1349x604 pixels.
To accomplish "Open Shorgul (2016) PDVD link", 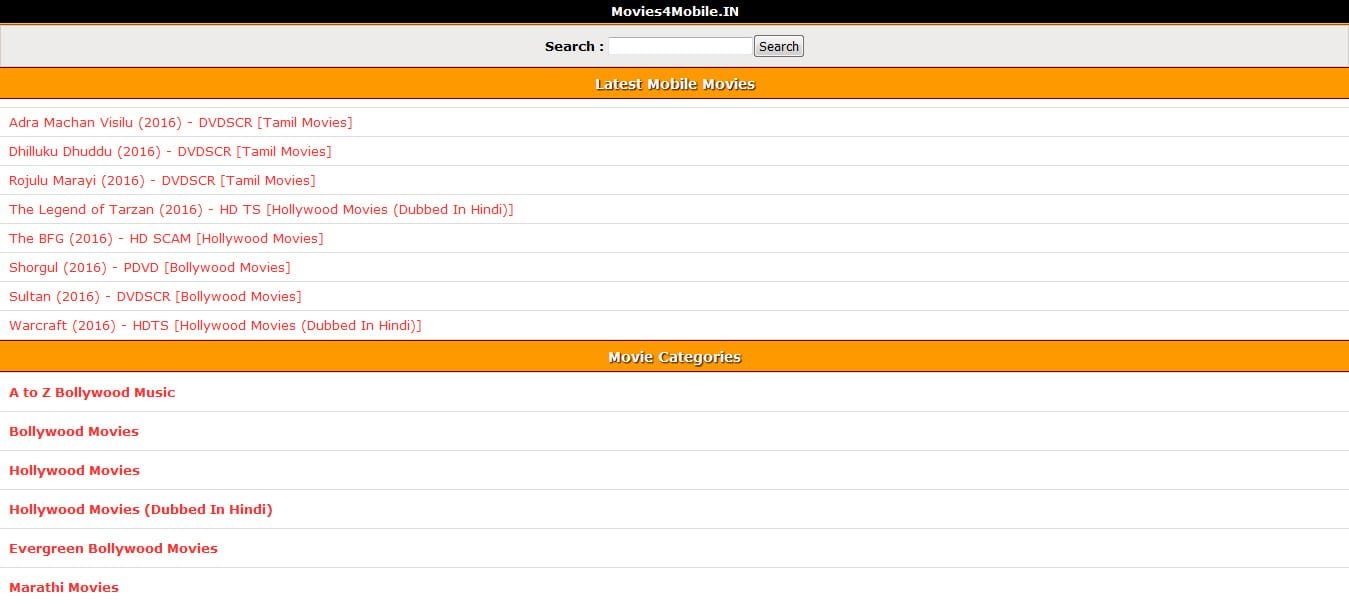I will [149, 267].
